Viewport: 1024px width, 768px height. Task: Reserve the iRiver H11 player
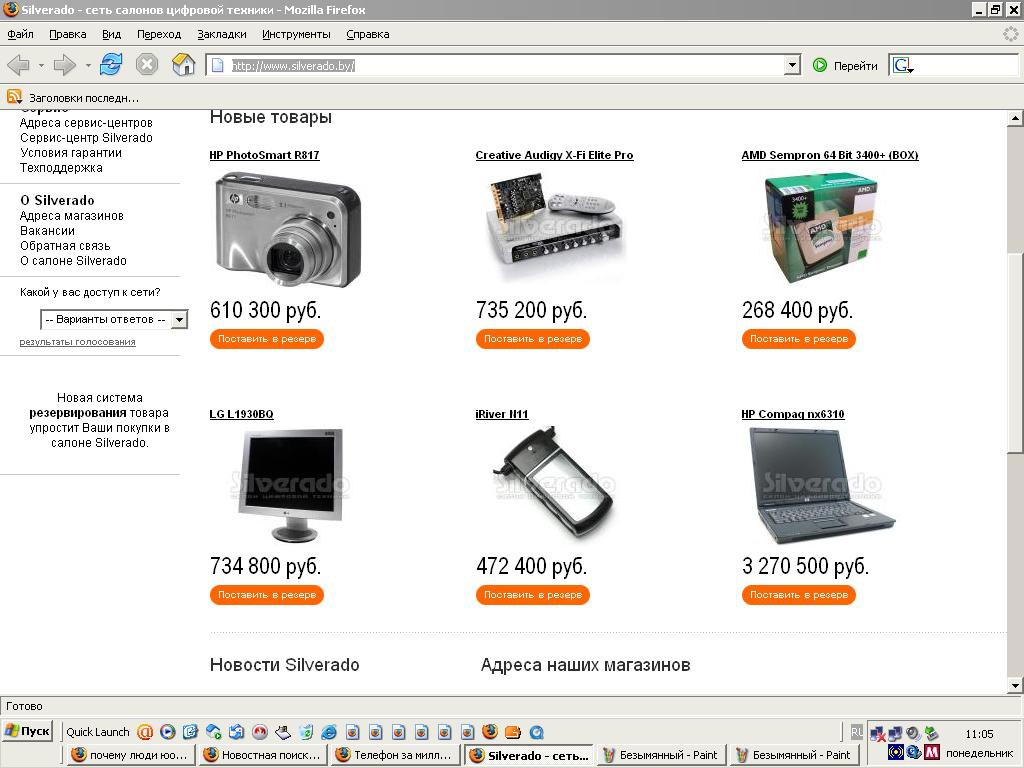[533, 595]
